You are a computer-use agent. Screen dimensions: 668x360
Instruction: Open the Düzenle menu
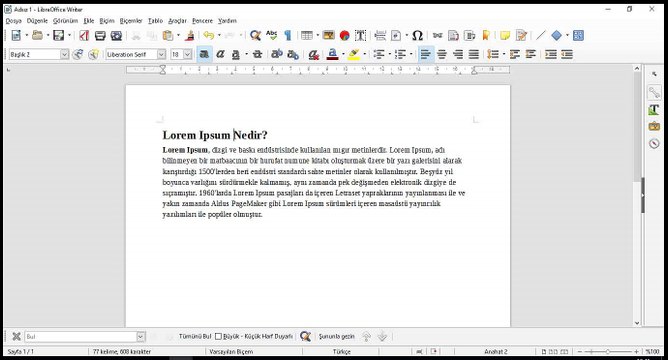click(x=37, y=20)
